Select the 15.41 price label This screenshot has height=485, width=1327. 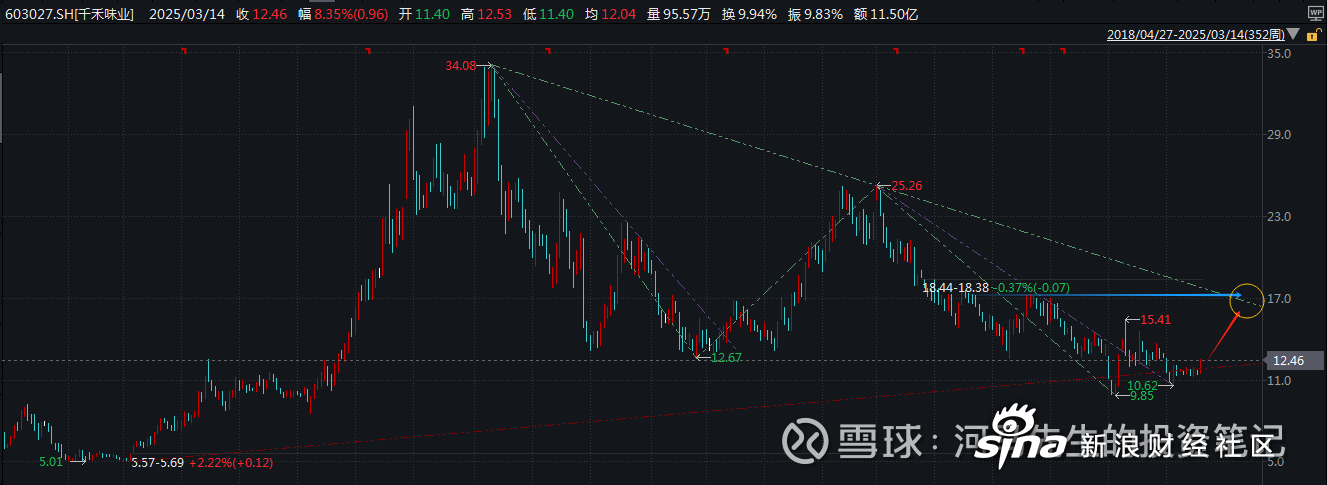click(x=1154, y=320)
